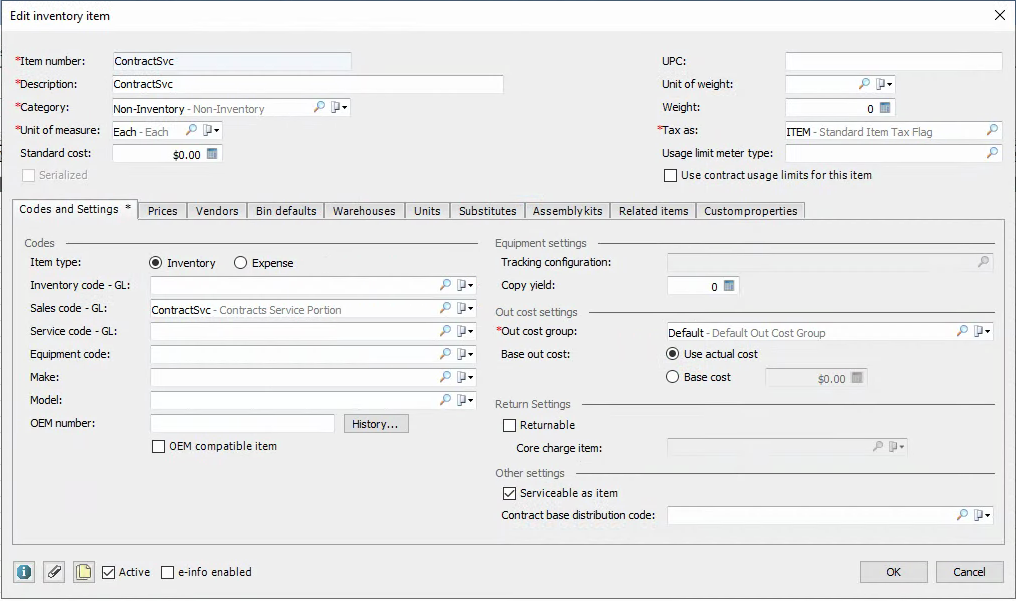Screen dimensions: 1016x601
Task: Toggle the Active checkbox
Action: click(x=109, y=573)
